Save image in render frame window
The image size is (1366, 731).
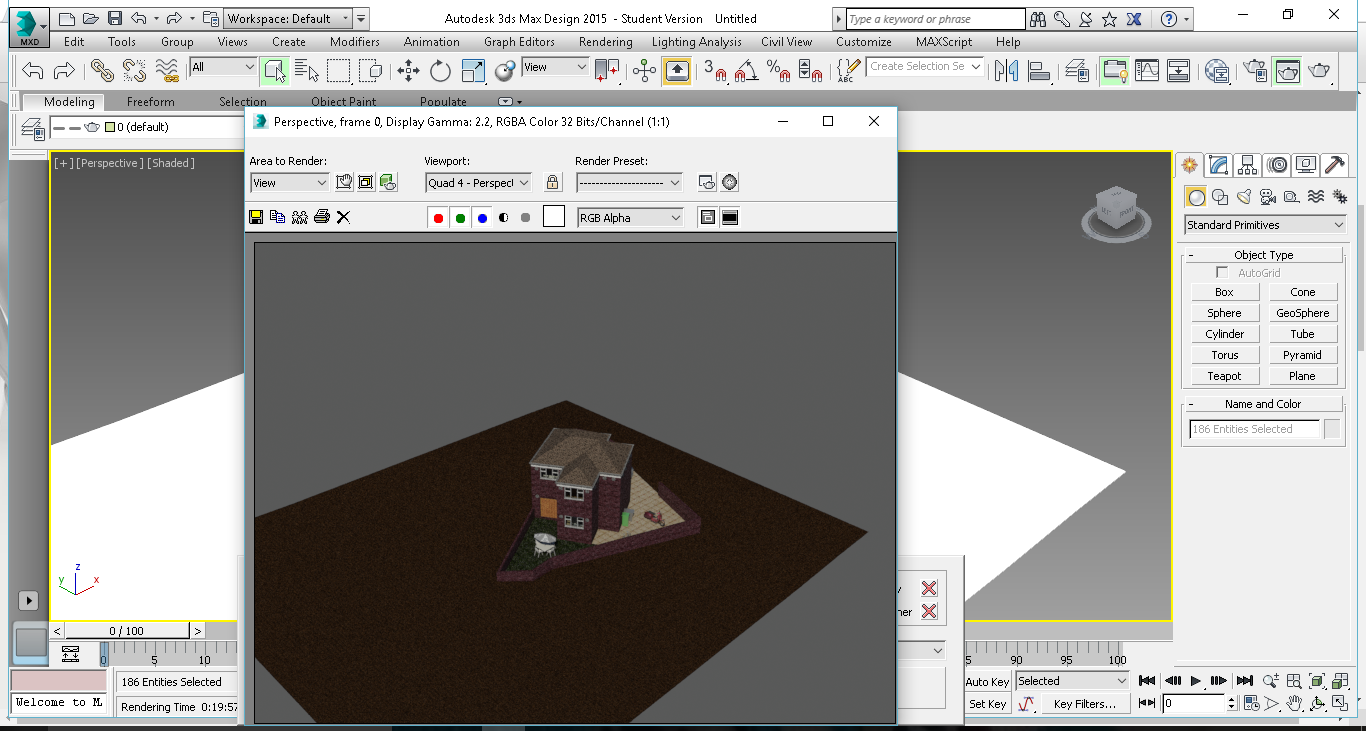point(256,217)
